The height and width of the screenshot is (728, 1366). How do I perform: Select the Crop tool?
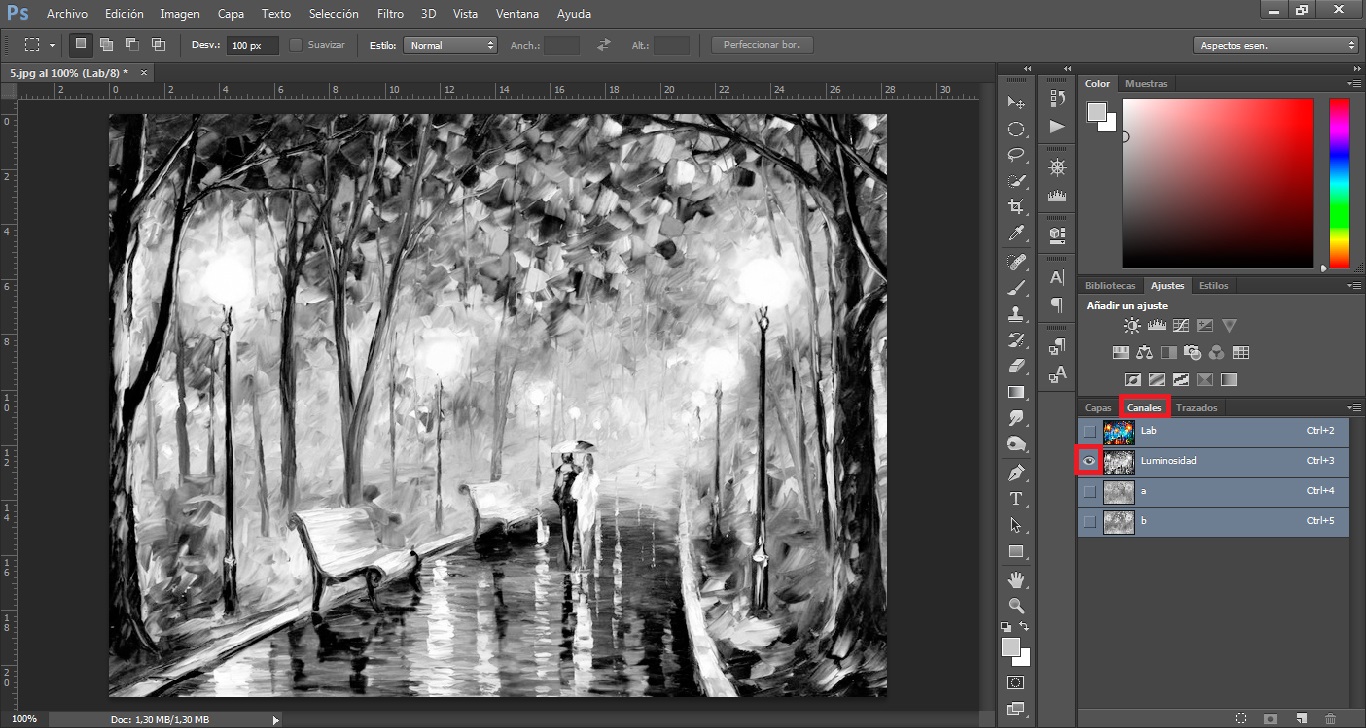click(1016, 207)
